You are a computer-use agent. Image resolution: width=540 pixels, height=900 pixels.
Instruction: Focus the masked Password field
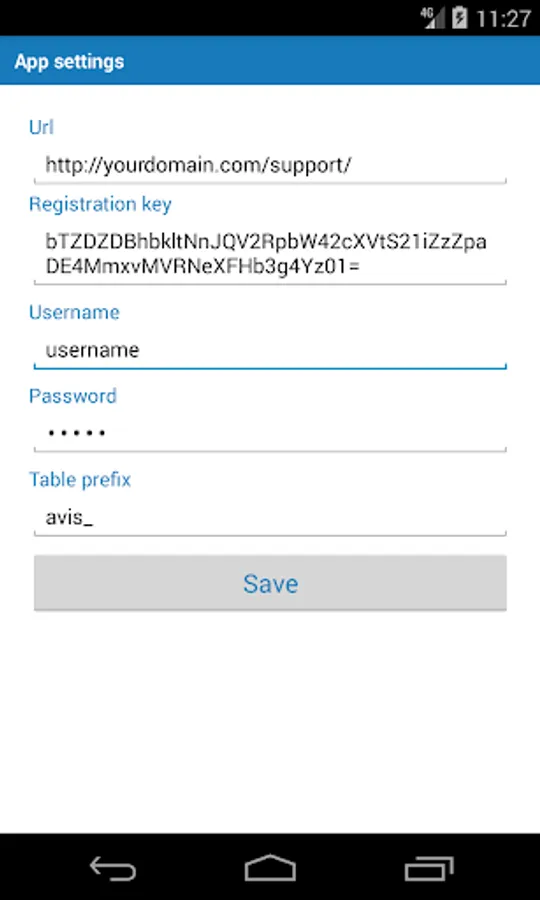270,433
